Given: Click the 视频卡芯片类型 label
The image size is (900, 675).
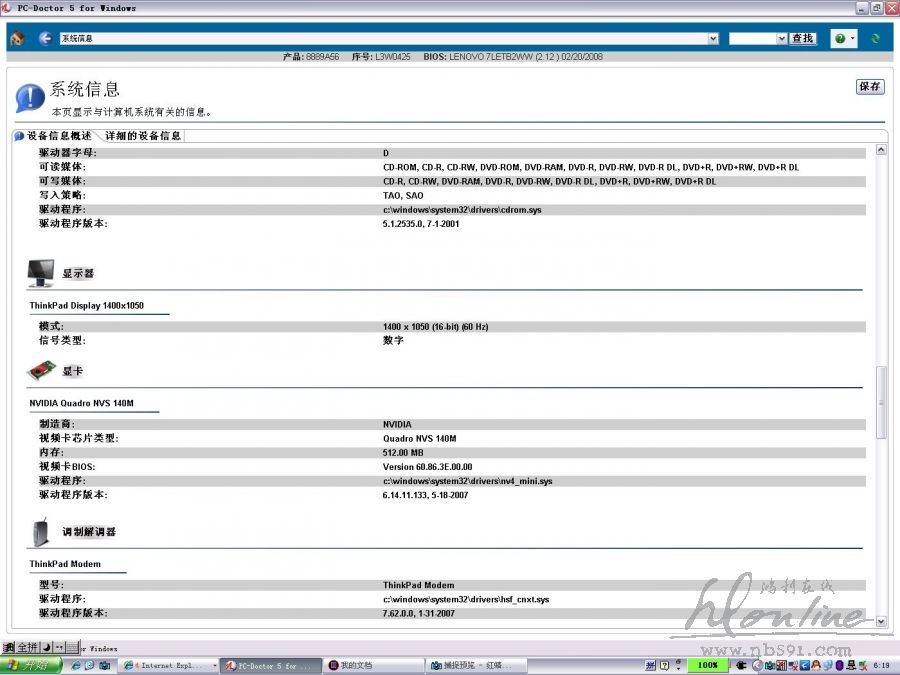Looking at the screenshot, I should [79, 439].
